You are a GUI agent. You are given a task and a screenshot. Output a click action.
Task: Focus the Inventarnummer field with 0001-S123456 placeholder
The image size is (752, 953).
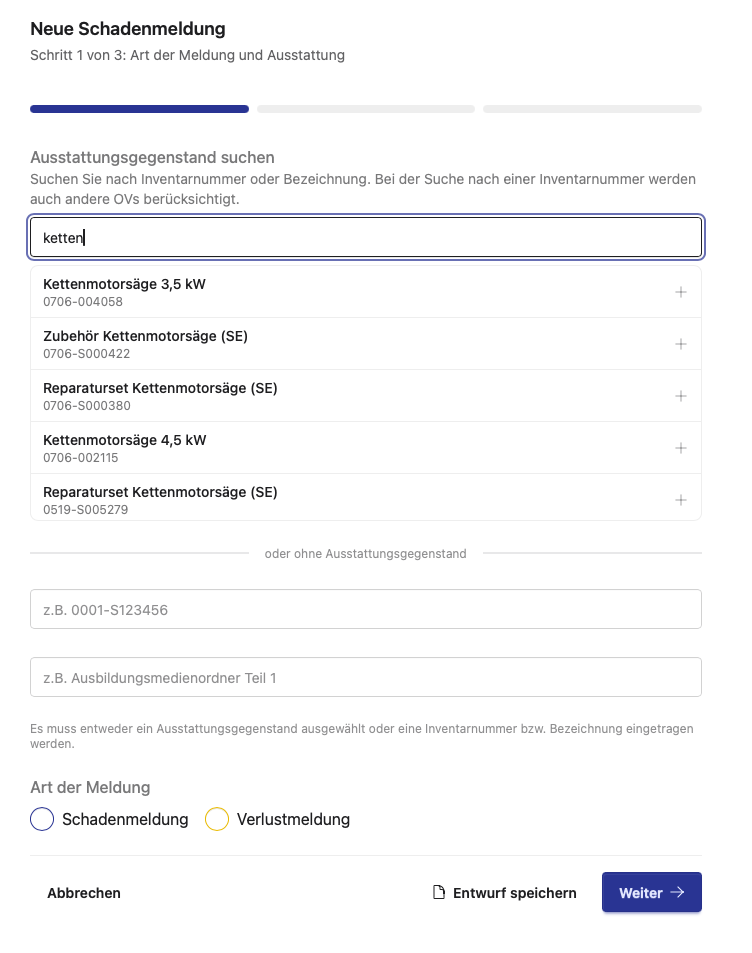point(365,608)
